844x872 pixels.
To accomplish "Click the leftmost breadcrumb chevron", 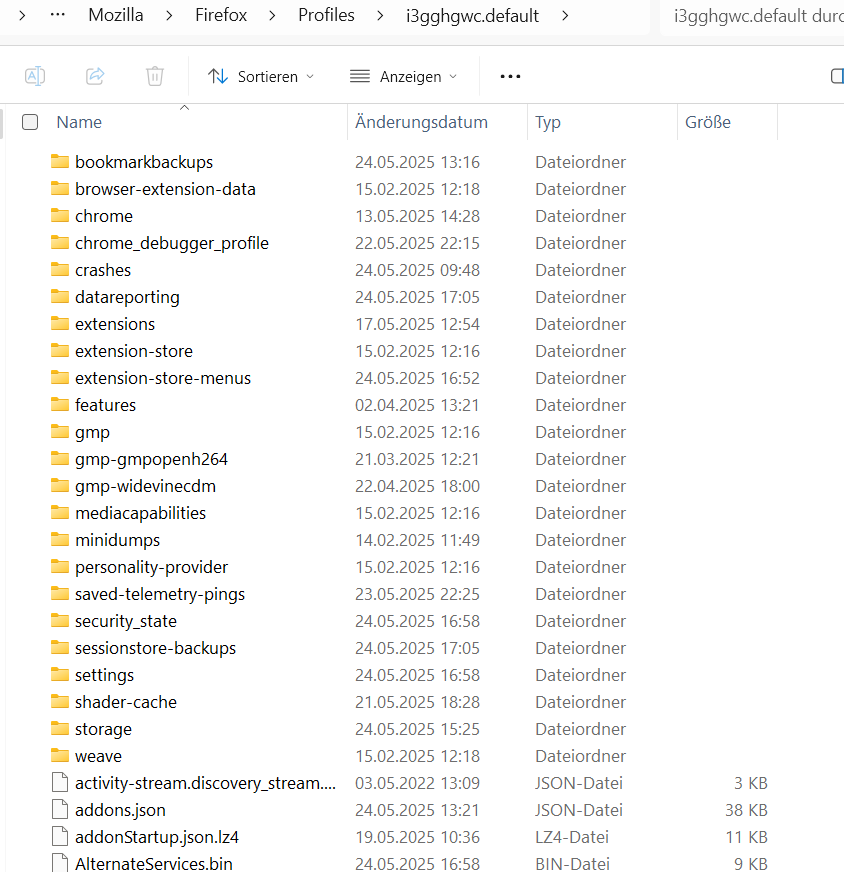I will (x=22, y=16).
